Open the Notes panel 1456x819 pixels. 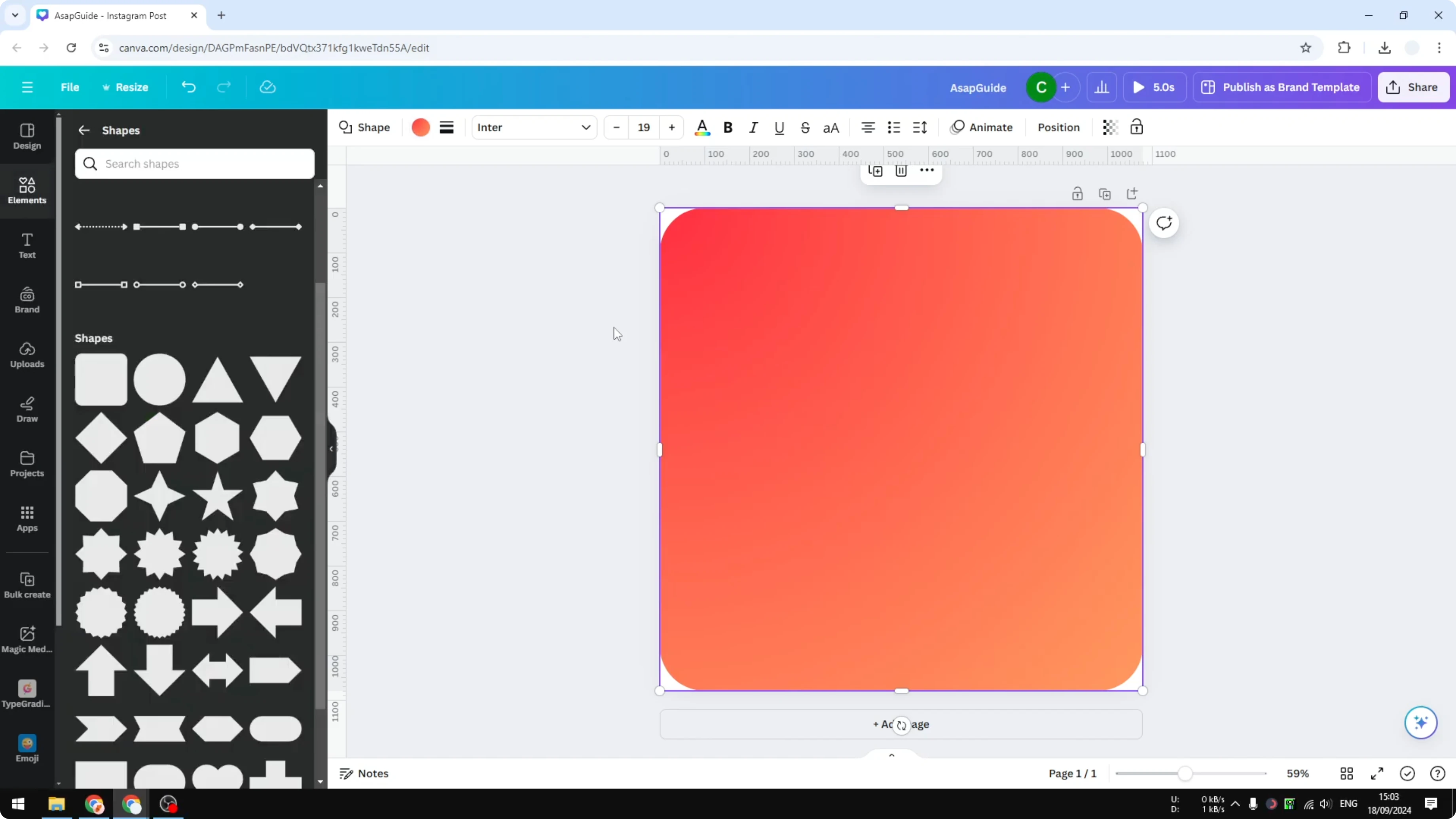click(x=364, y=773)
